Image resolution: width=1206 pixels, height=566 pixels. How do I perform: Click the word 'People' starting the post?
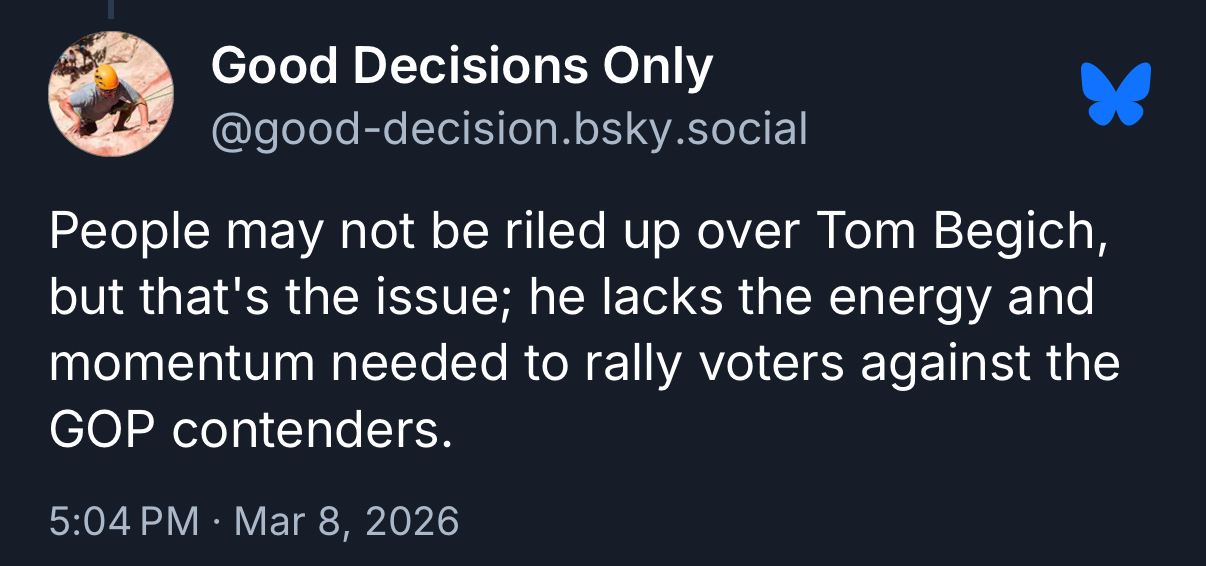point(129,231)
